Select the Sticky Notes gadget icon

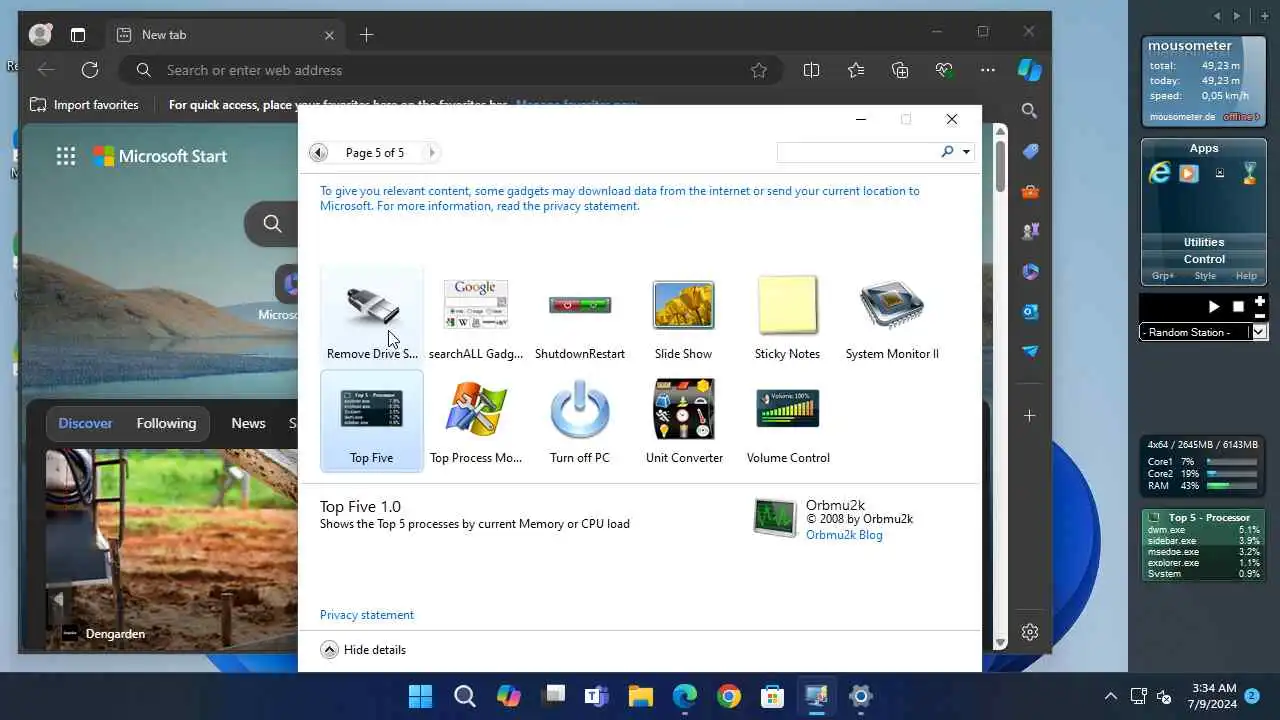point(788,305)
